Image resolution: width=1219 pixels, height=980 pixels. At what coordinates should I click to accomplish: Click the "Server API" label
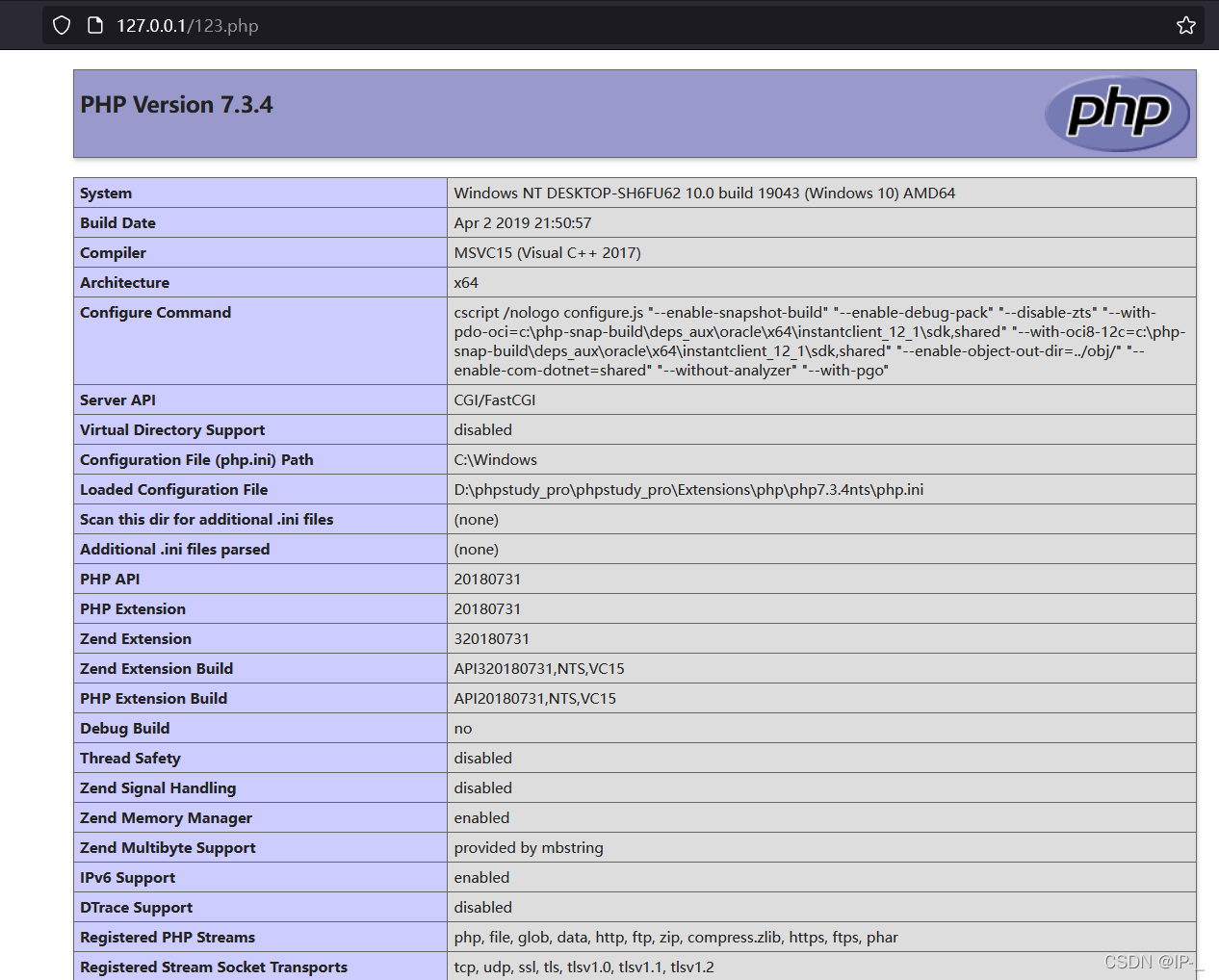pyautogui.click(x=117, y=400)
